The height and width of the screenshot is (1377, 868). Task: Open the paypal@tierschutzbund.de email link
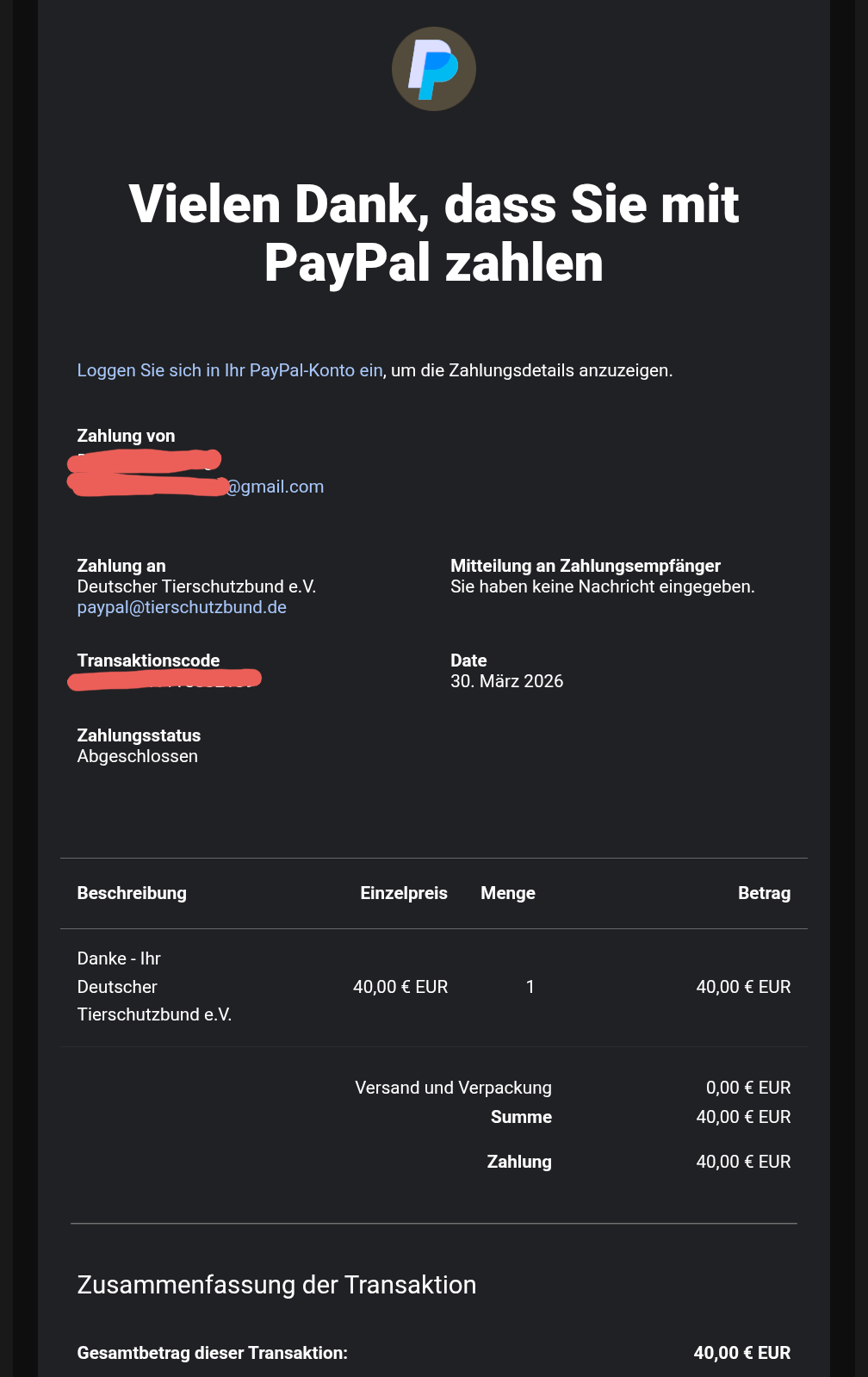coord(182,607)
